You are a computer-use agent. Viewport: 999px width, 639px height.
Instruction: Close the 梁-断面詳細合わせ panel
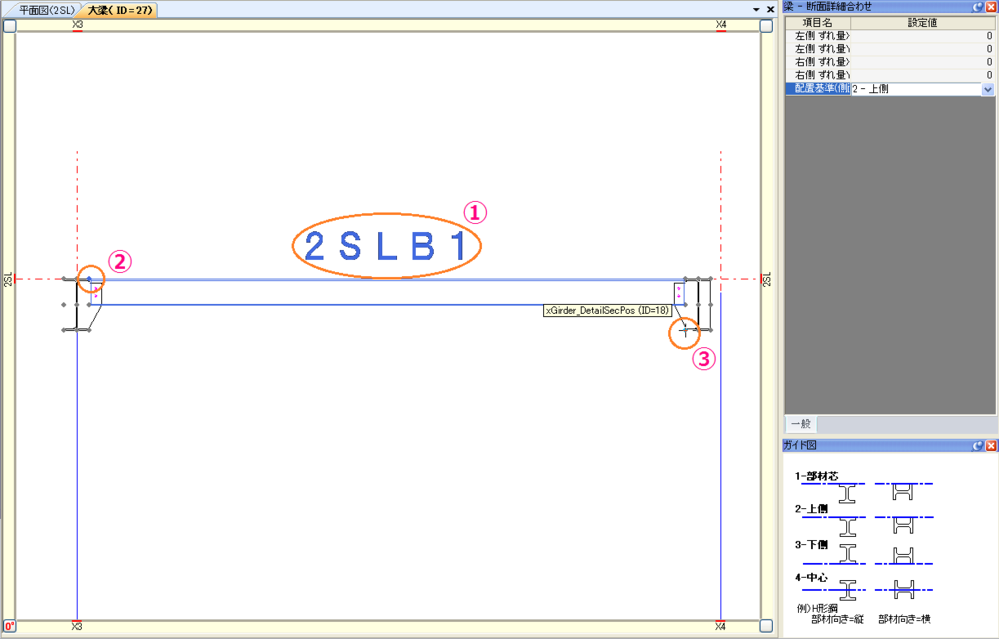991,7
